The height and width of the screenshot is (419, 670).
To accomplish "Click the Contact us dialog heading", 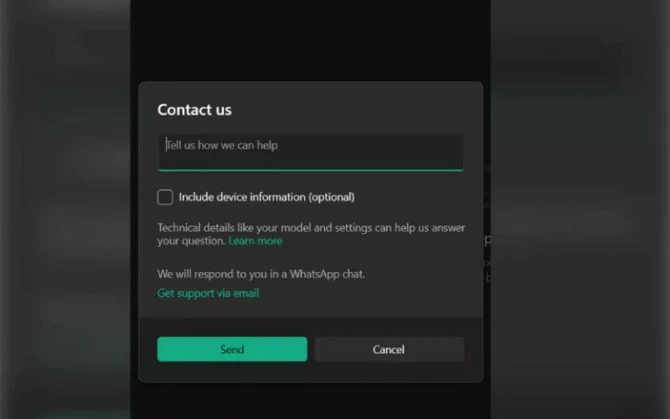I will 194,110.
